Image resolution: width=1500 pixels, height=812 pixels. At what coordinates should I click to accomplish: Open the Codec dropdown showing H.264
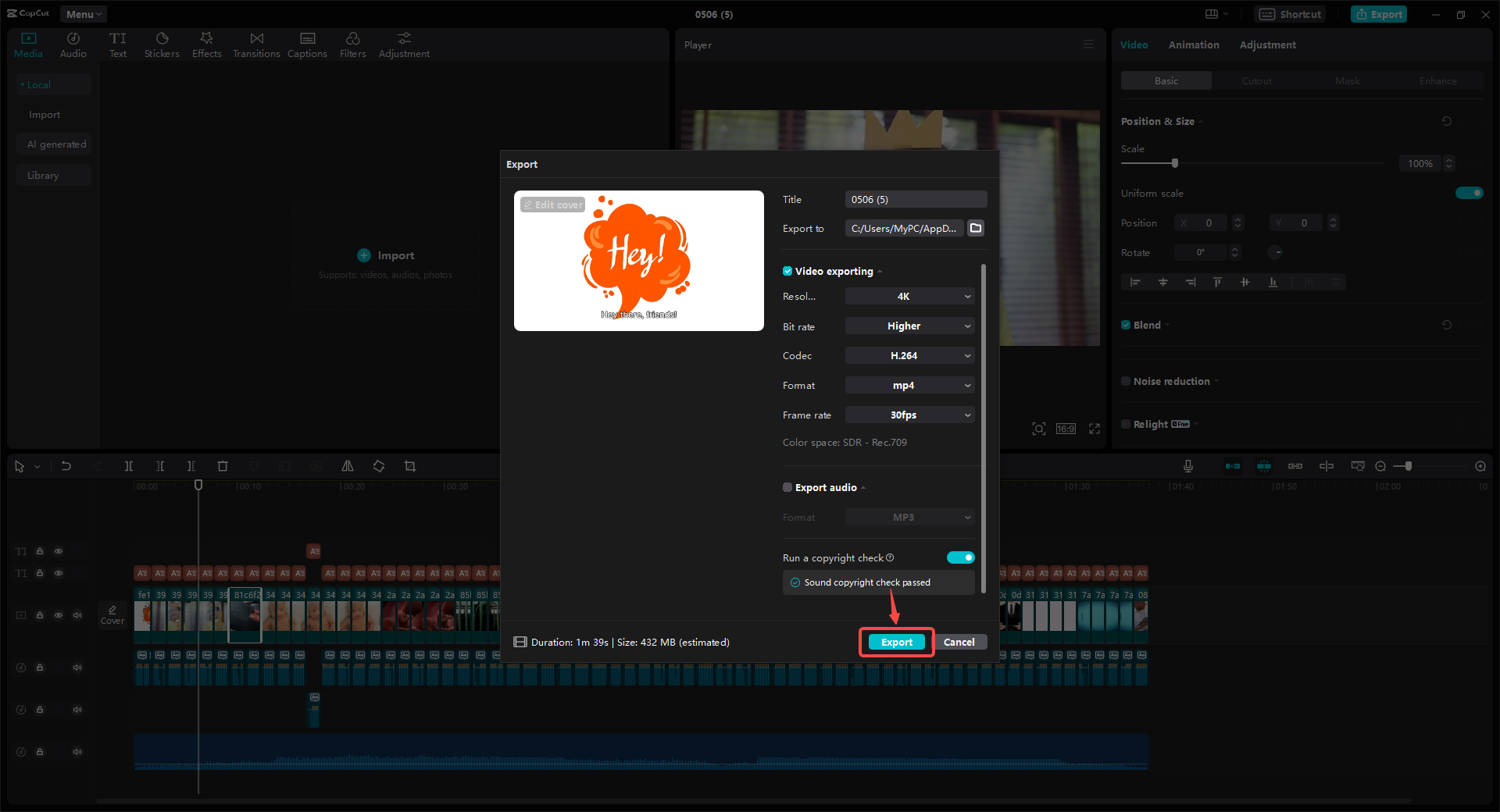point(909,355)
